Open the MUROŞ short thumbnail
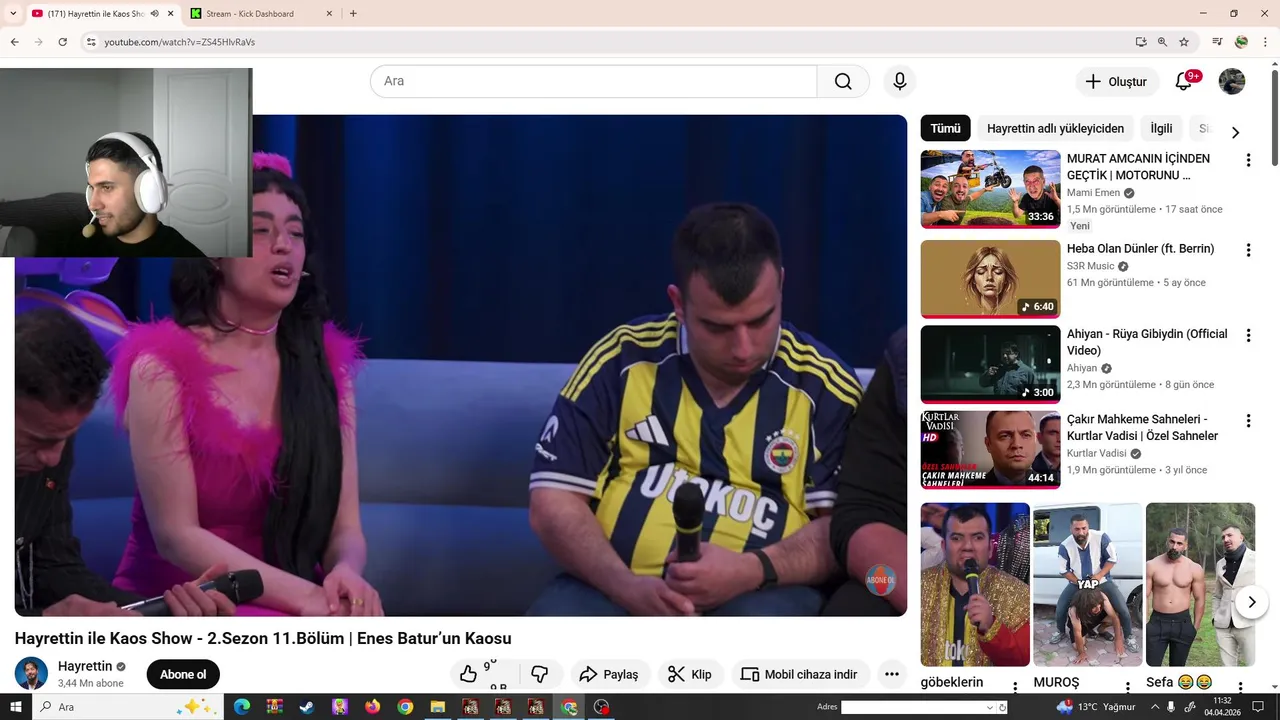1280x720 pixels. [x=1087, y=584]
